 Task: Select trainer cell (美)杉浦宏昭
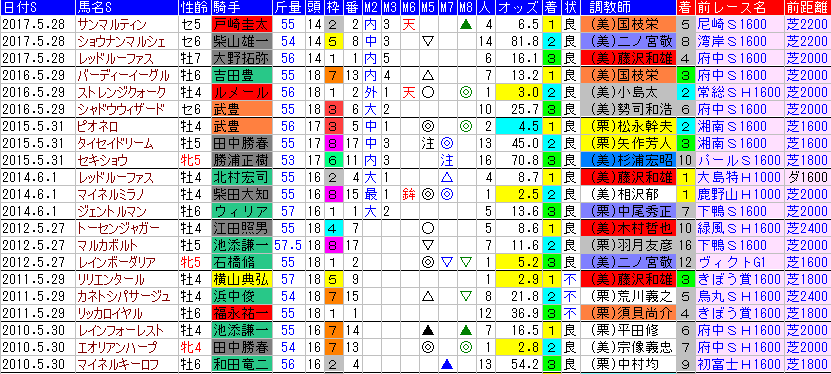pos(629,160)
